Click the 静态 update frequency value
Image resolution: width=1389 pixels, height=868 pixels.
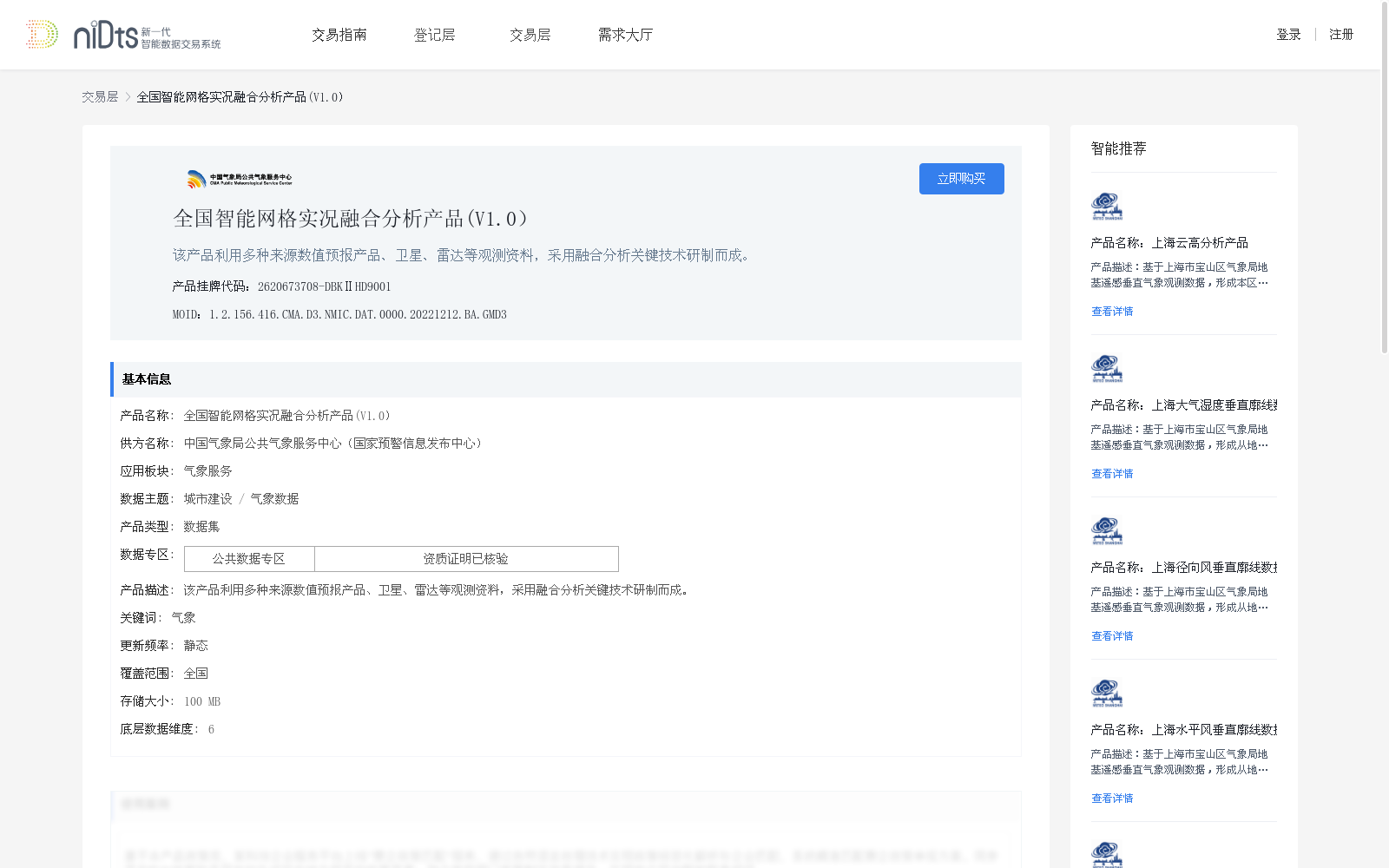196,646
